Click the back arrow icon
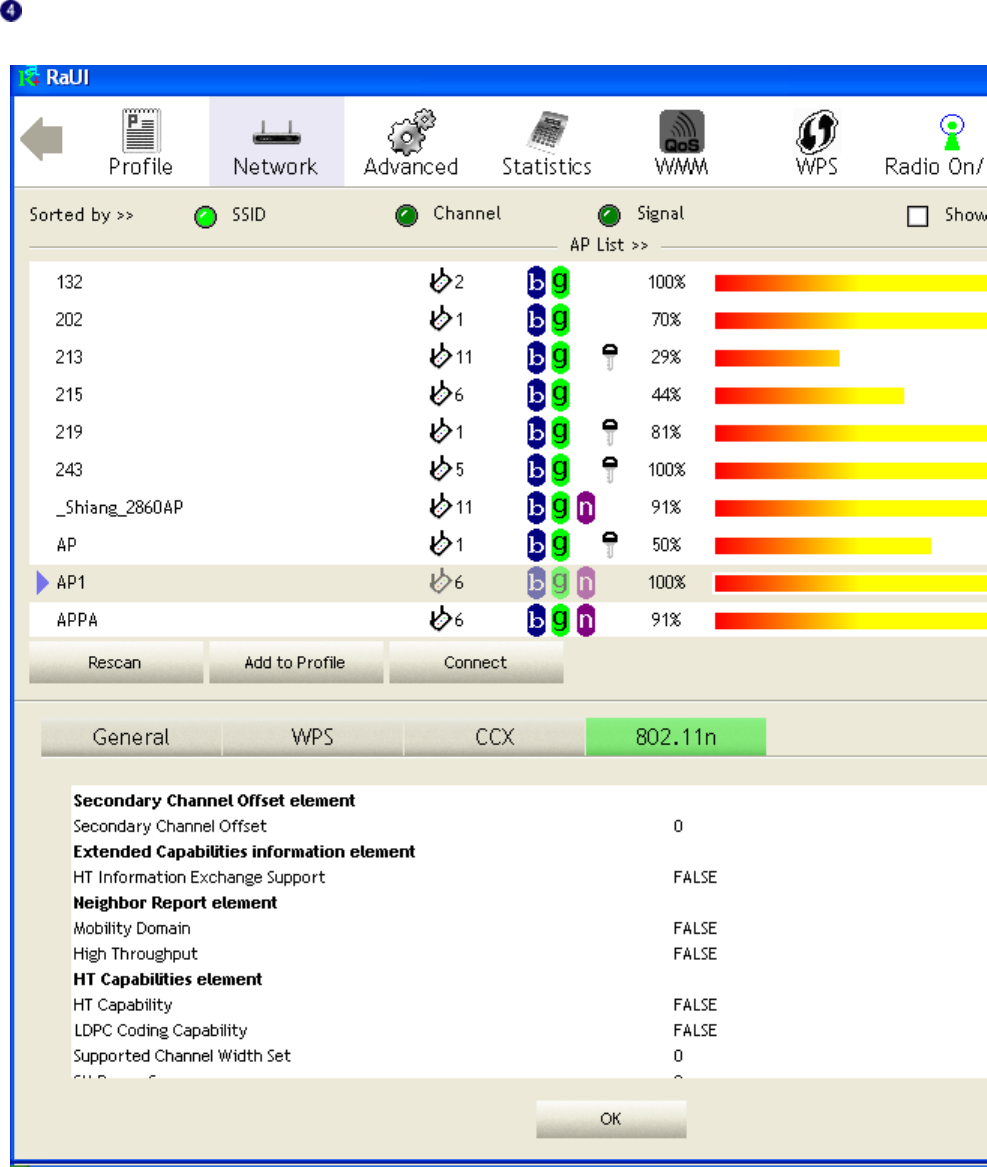The width and height of the screenshot is (987, 1167). 42,139
